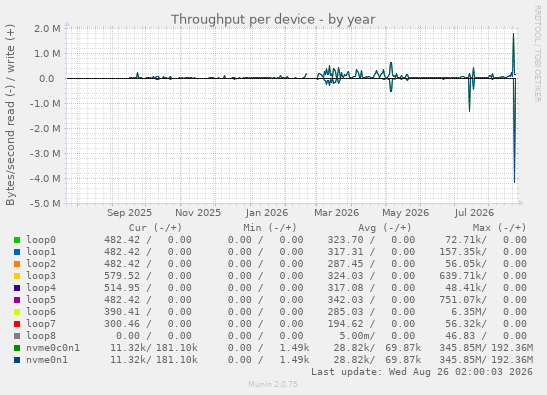Click the loop3 yellow legend swatch
Screen dimensions: 547x395
coord(17,276)
